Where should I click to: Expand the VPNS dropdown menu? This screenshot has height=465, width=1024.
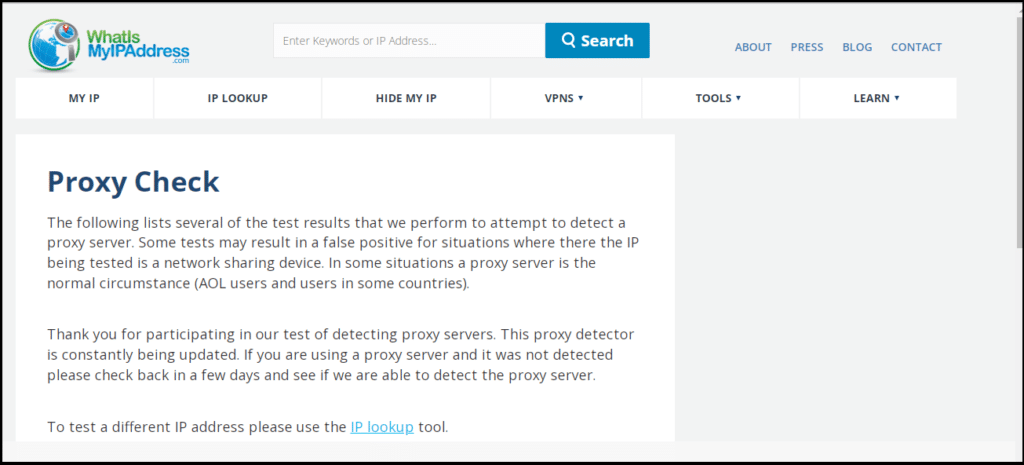click(566, 98)
